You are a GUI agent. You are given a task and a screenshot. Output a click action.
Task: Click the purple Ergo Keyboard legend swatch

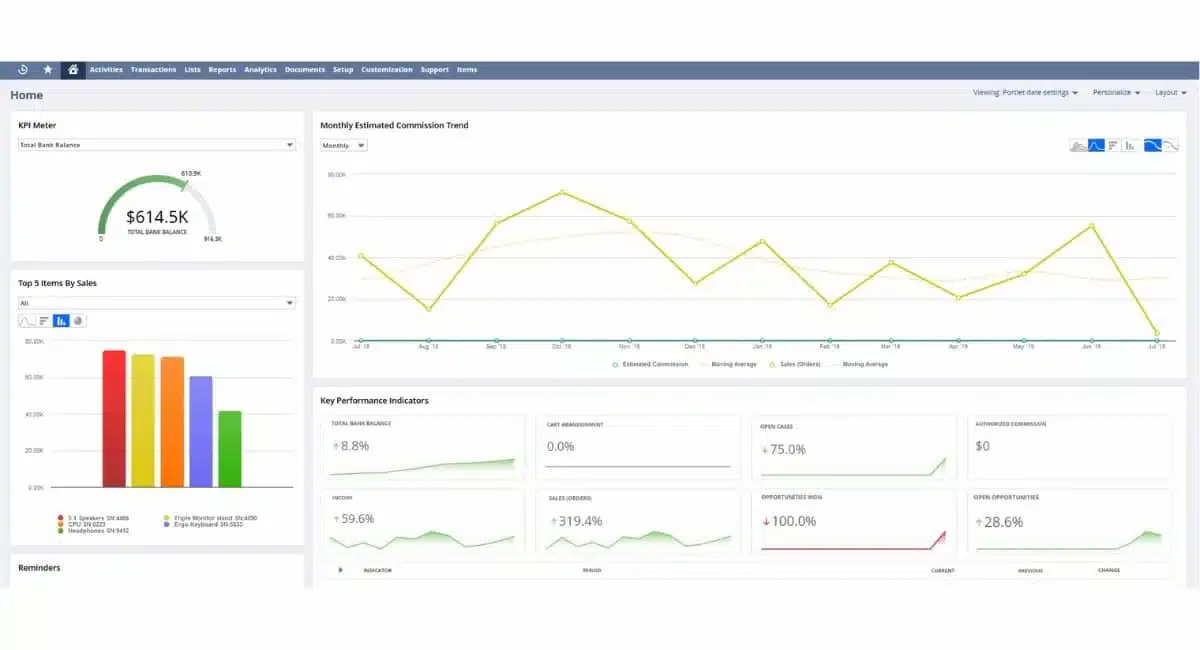(x=165, y=524)
